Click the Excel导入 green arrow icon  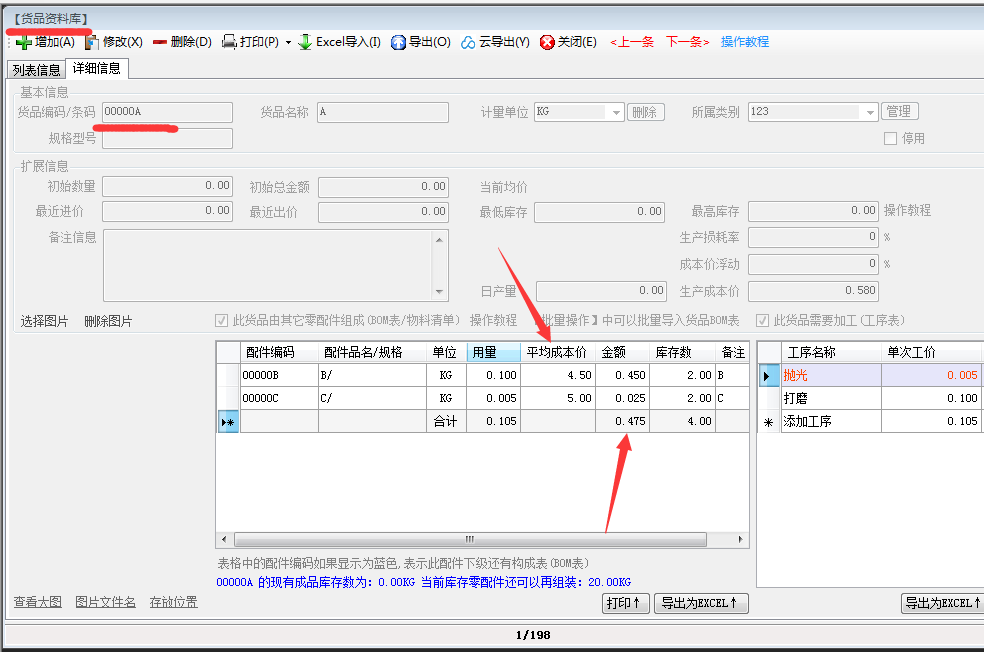305,42
